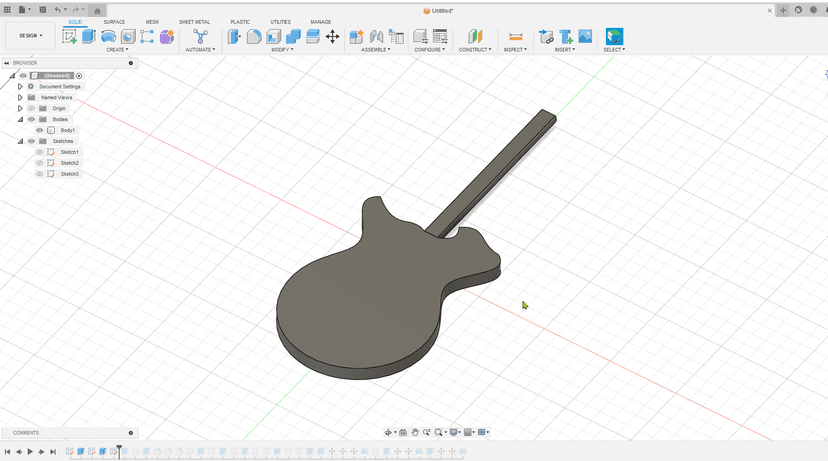Click the Automate tool icon

200,36
